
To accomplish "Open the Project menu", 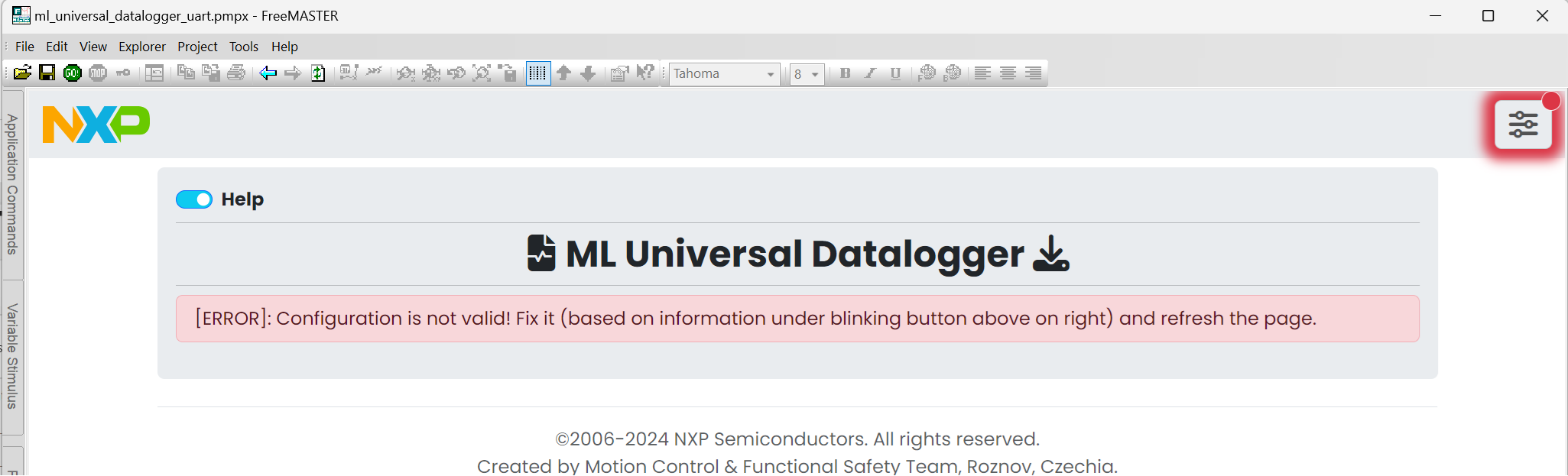I will 197,47.
